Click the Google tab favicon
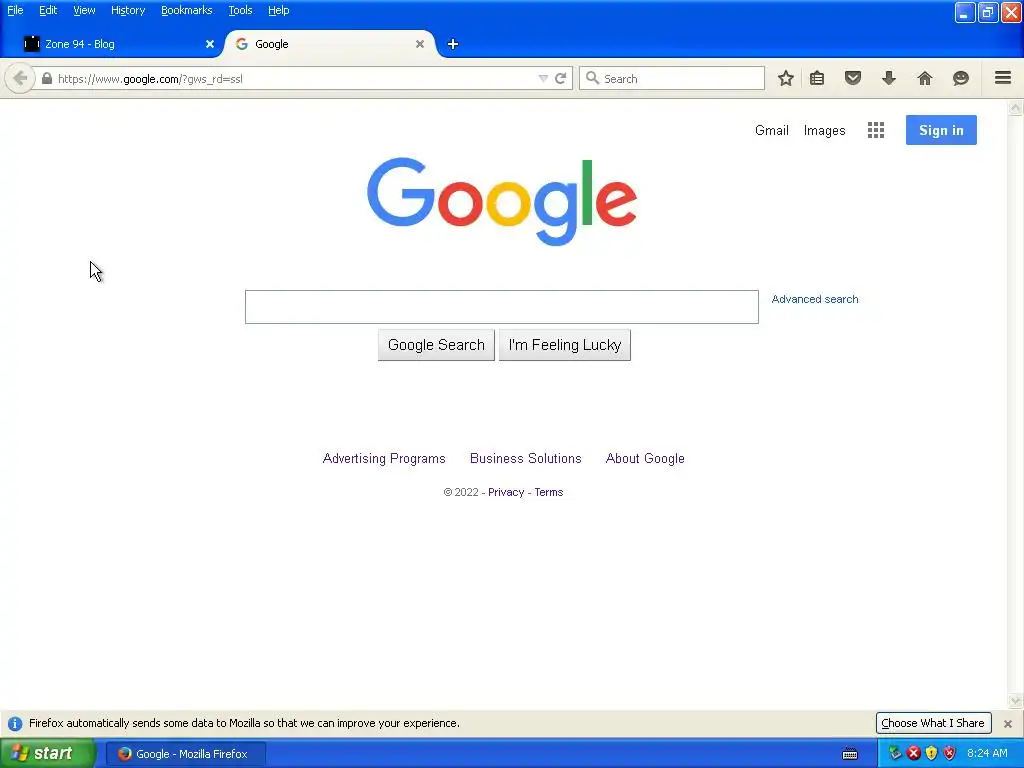1024x768 pixels. (242, 44)
